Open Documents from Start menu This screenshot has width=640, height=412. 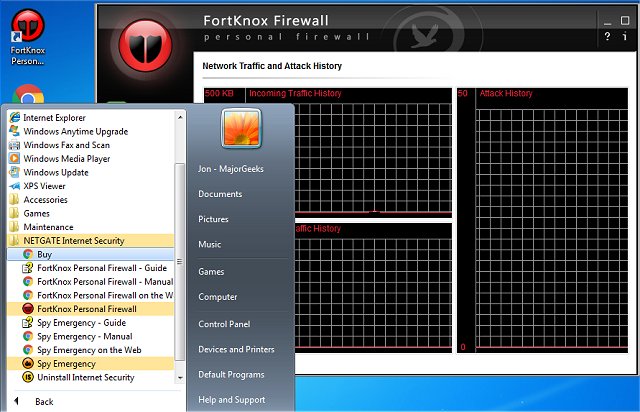(x=220, y=194)
